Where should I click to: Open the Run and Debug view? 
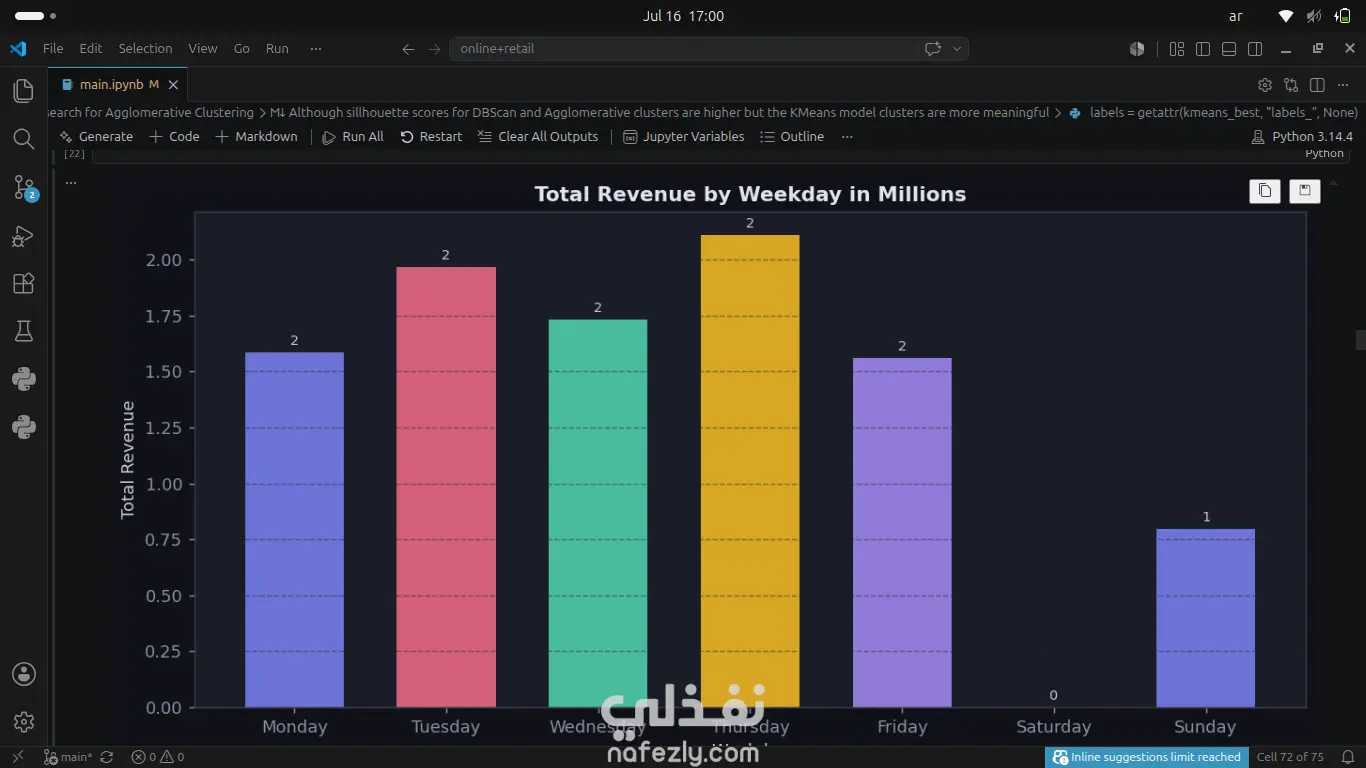pos(23,236)
